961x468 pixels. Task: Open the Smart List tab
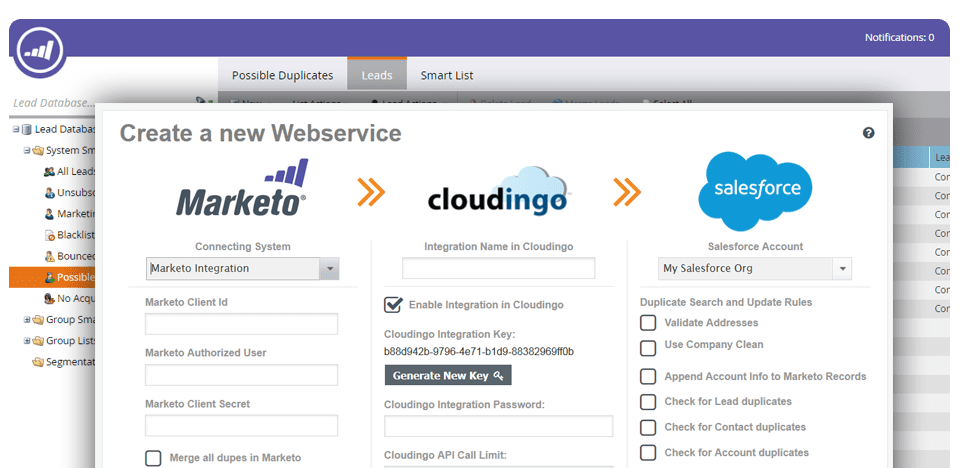[x=447, y=75]
